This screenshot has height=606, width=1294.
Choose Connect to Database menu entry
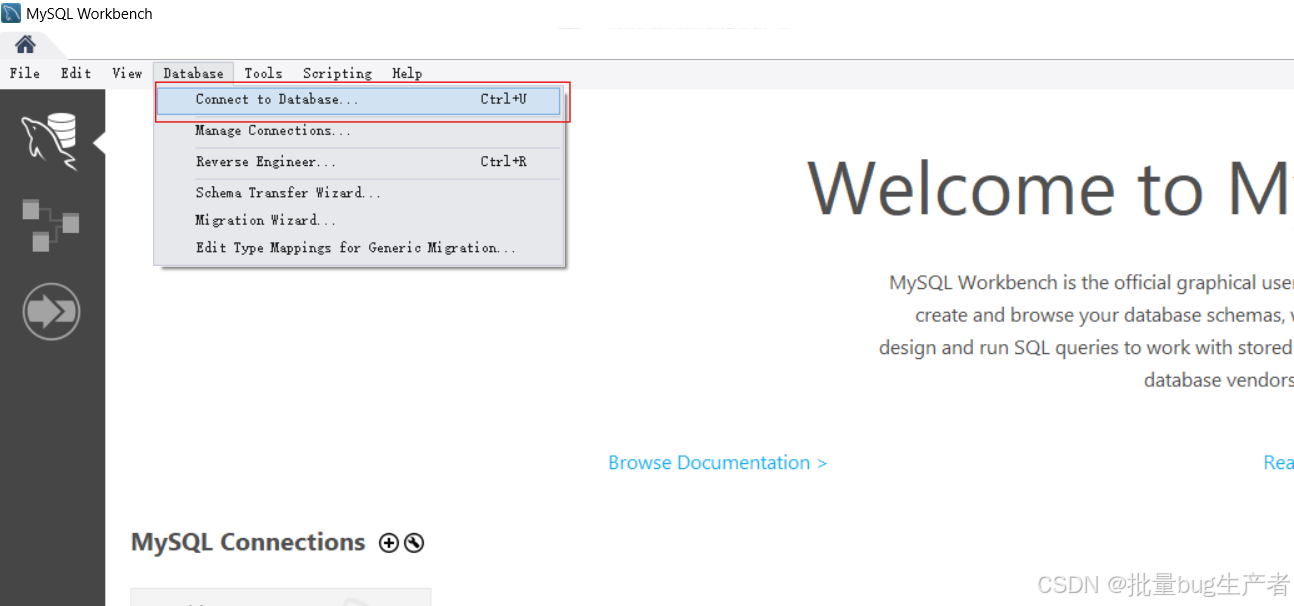[359, 100]
